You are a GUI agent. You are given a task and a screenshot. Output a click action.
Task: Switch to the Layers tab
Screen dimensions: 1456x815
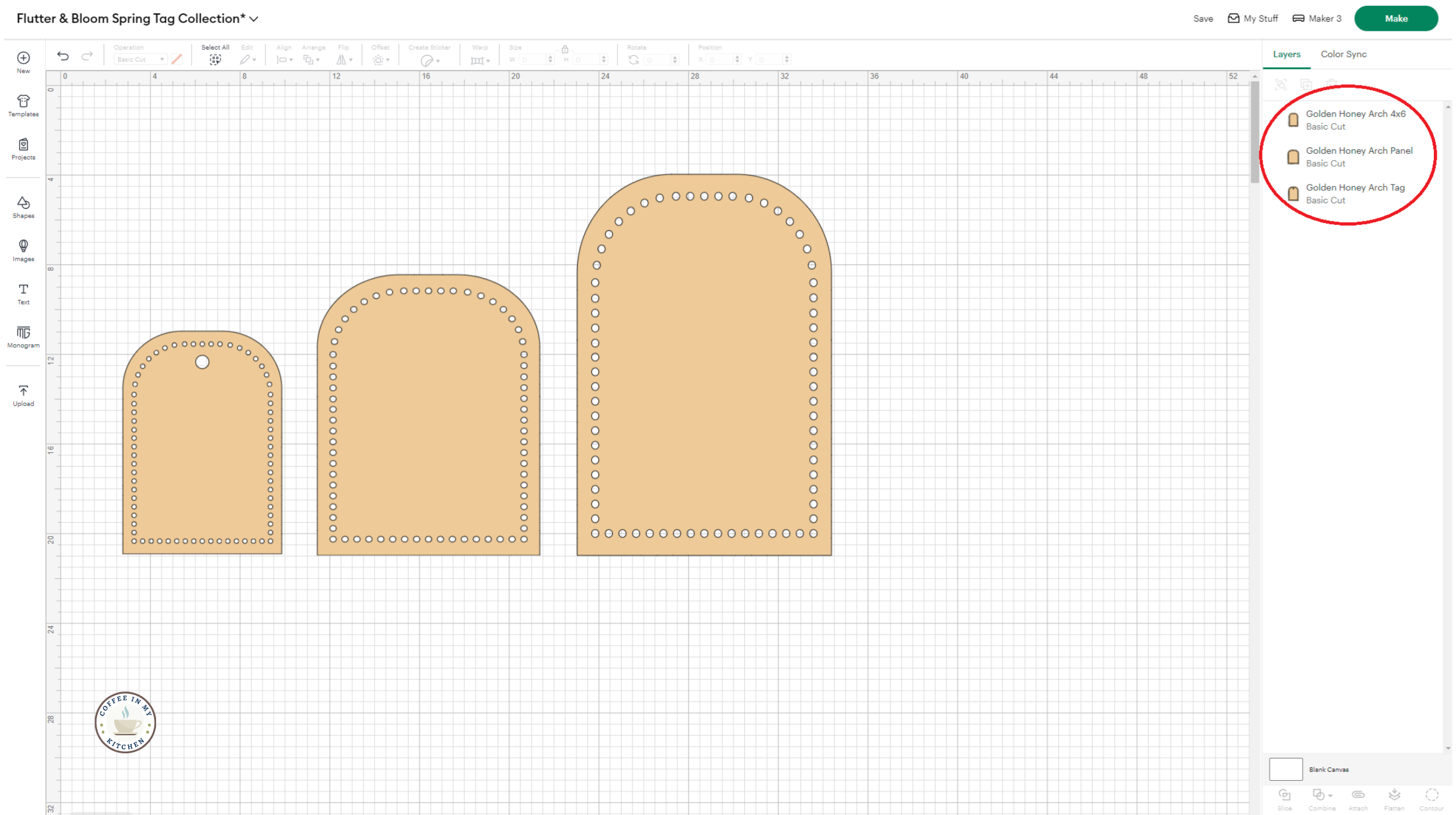coord(1286,54)
